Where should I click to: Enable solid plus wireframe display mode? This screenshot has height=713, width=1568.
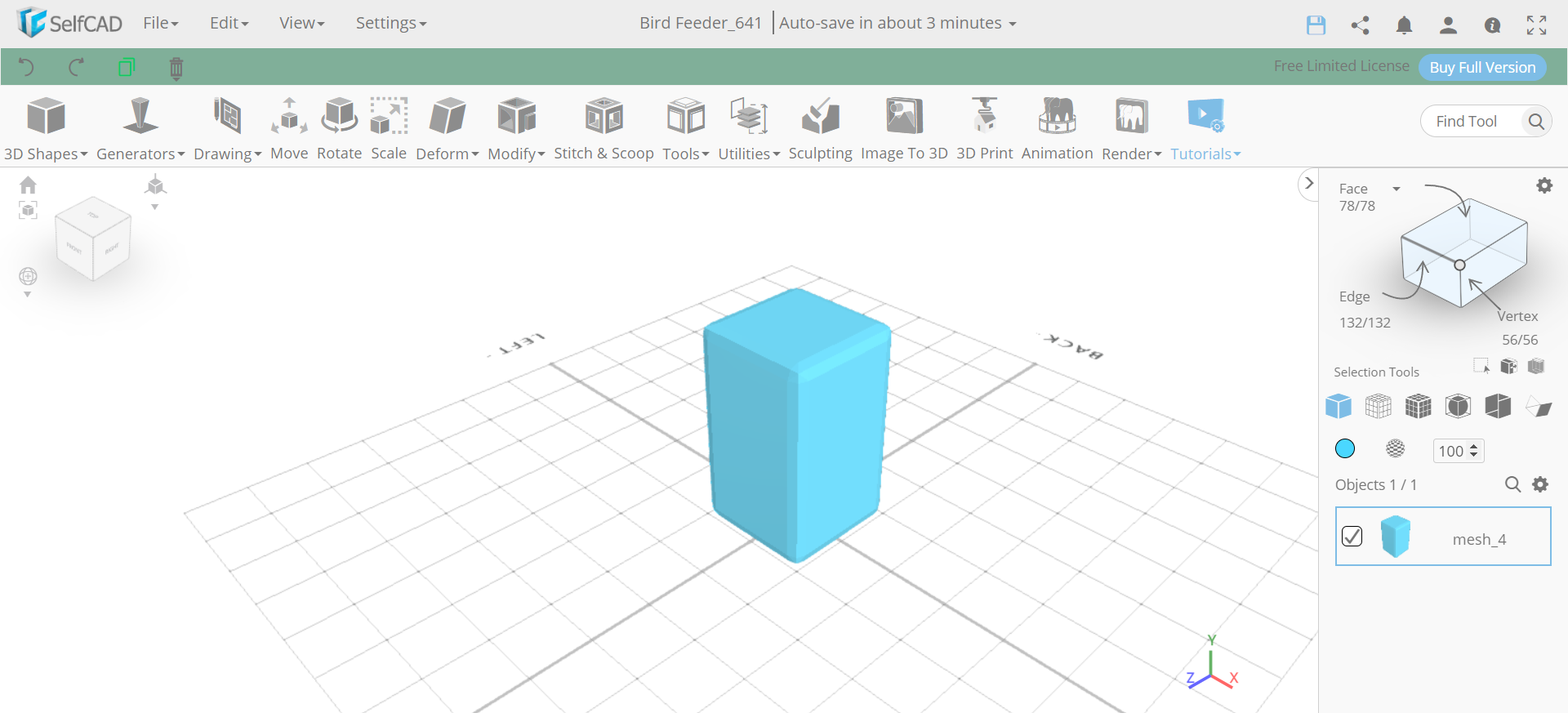[x=1419, y=406]
